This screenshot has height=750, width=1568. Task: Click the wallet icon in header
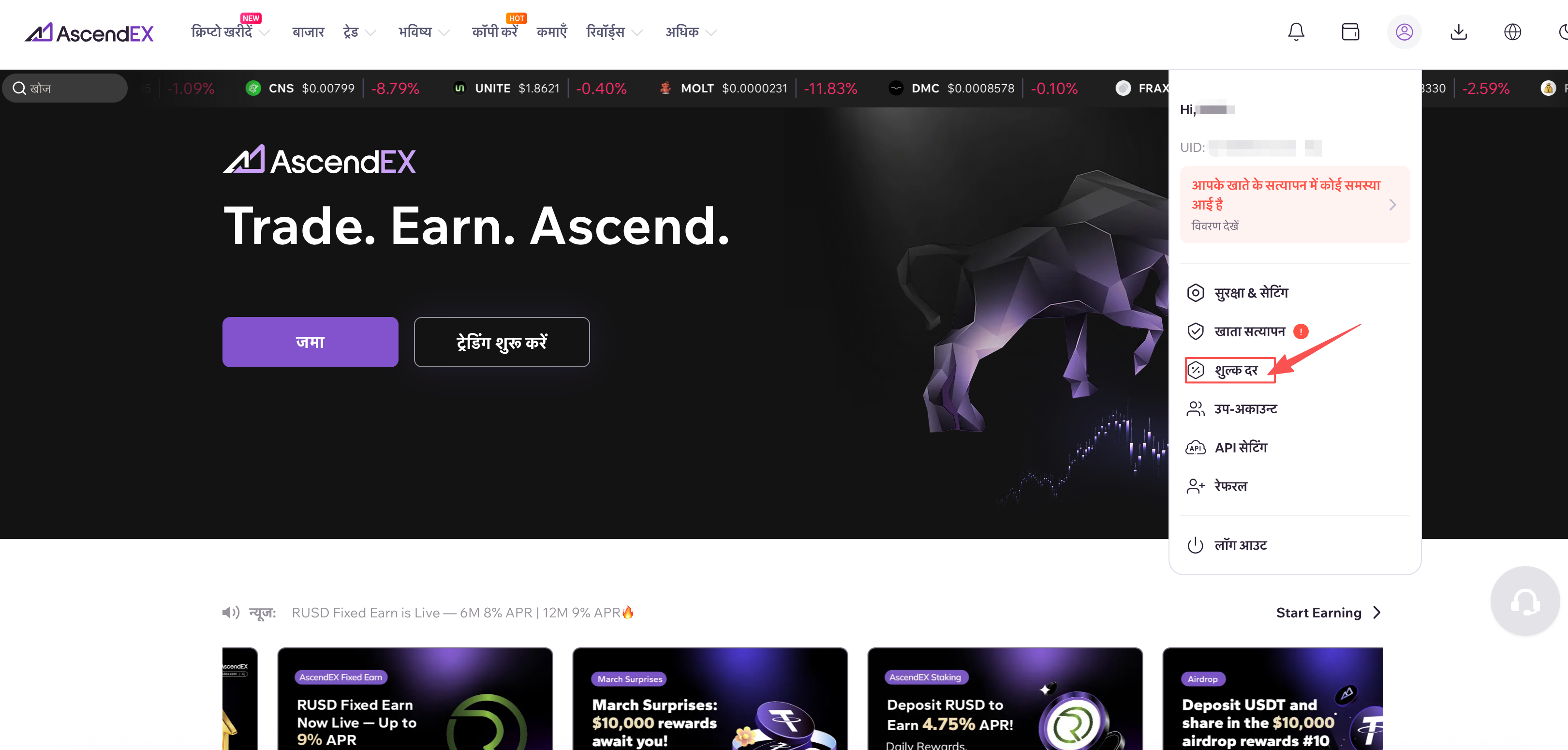1350,31
